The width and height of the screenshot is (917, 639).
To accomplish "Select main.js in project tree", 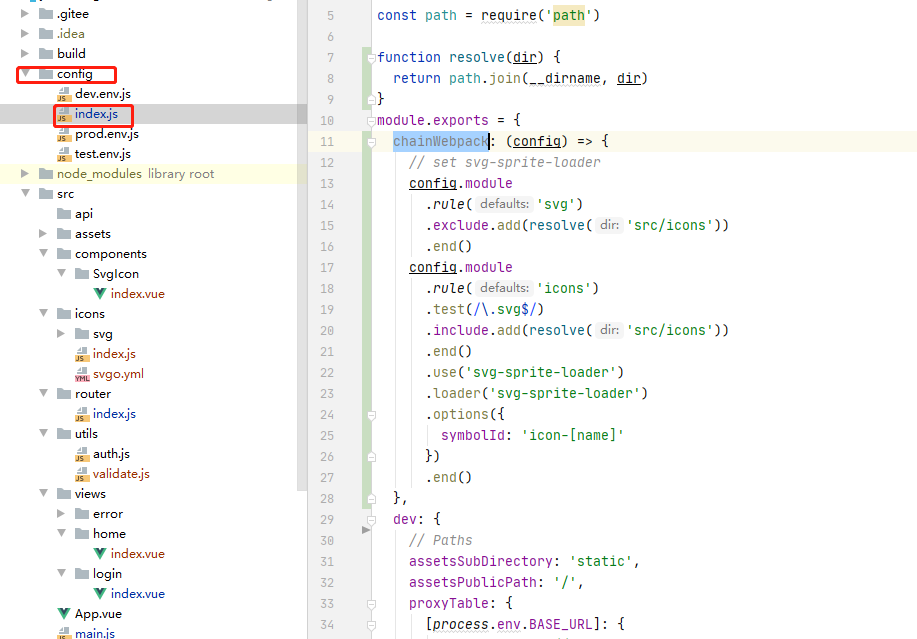I will (x=95, y=633).
